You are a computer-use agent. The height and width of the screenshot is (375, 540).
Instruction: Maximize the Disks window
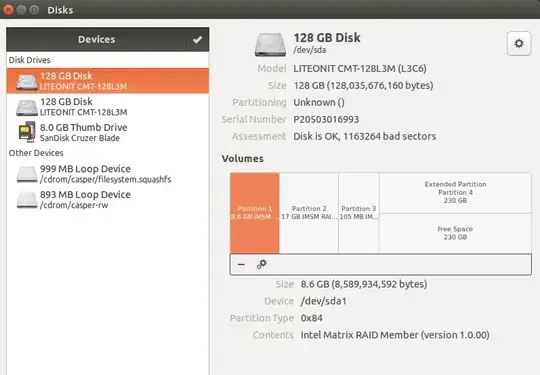pos(34,10)
